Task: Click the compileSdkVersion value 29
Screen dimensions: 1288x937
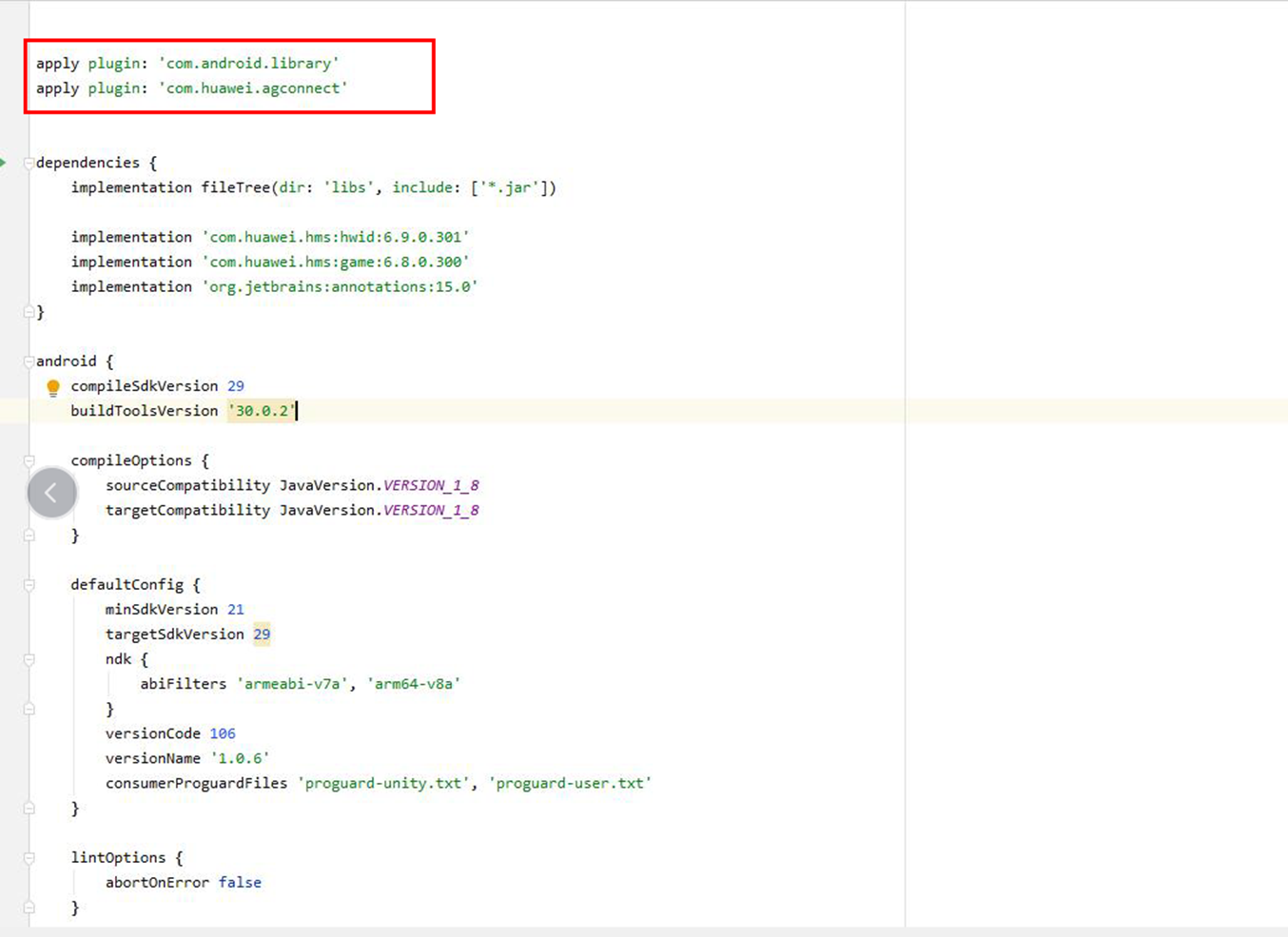Action: pos(236,386)
